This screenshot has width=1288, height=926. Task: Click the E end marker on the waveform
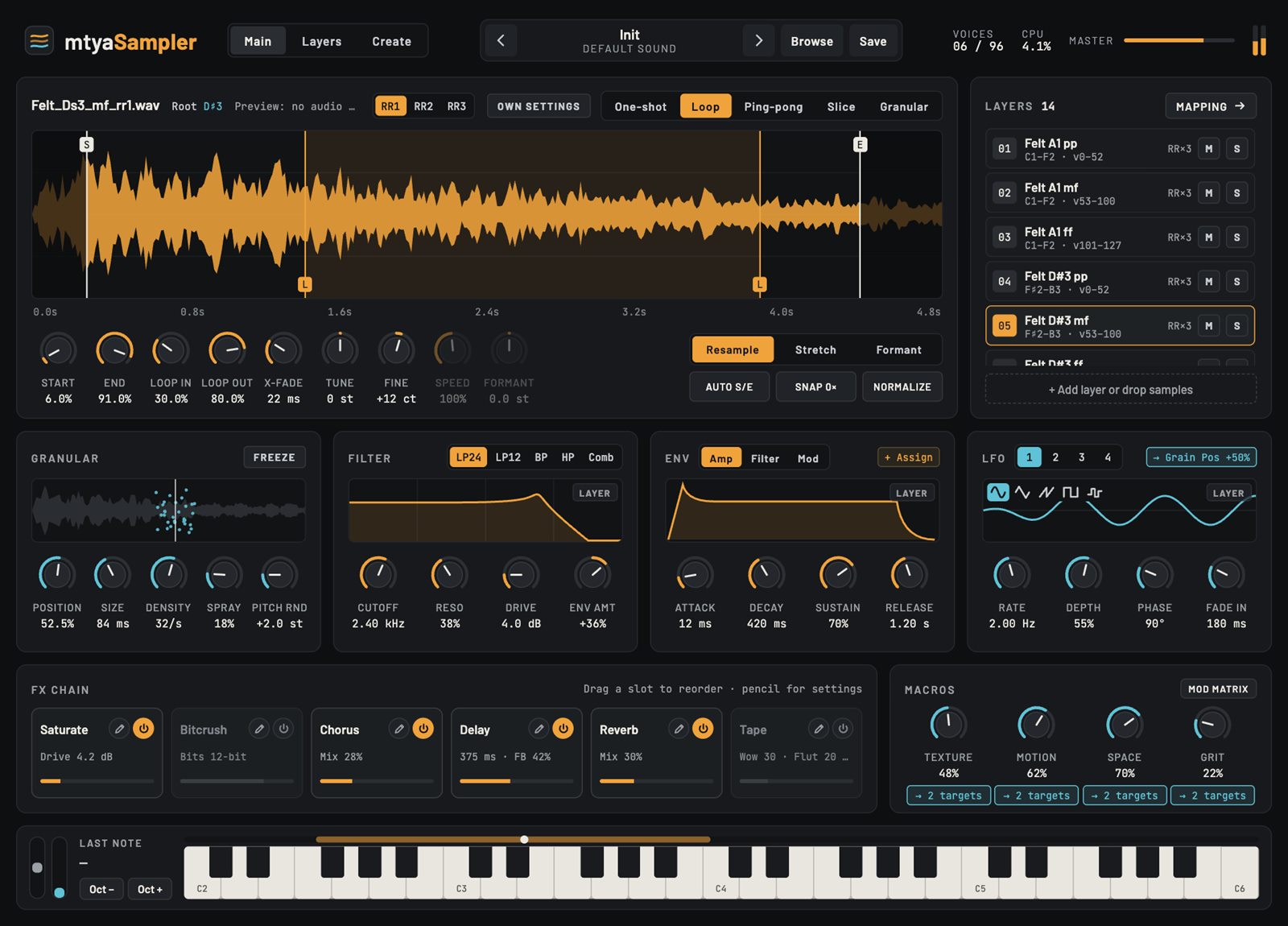click(x=860, y=145)
